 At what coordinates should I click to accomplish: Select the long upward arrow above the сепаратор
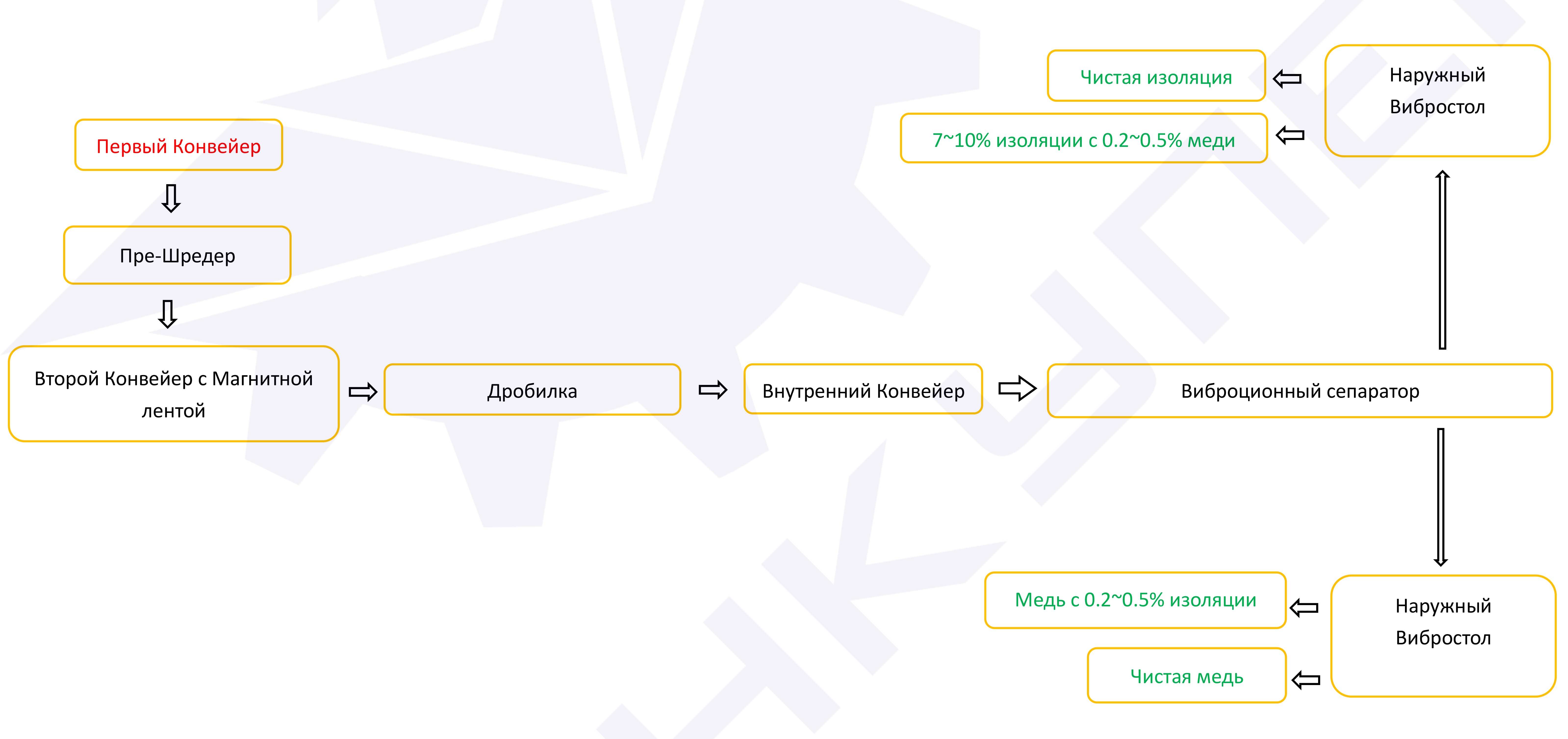[1442, 260]
